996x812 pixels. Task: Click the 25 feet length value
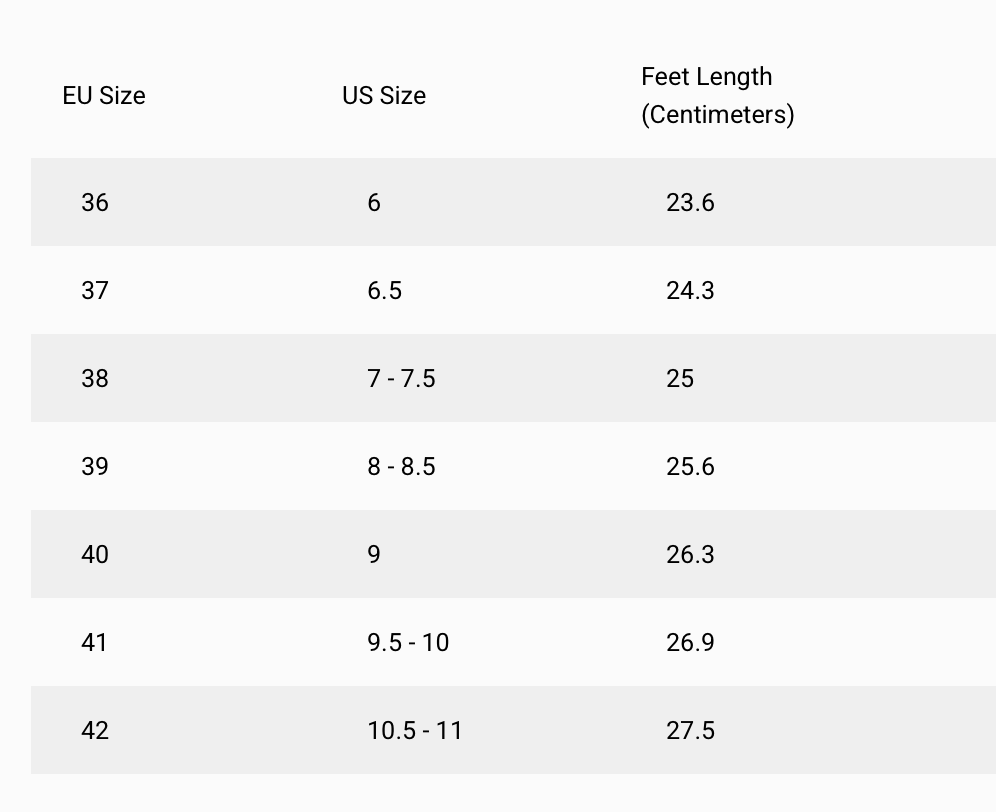click(x=680, y=379)
